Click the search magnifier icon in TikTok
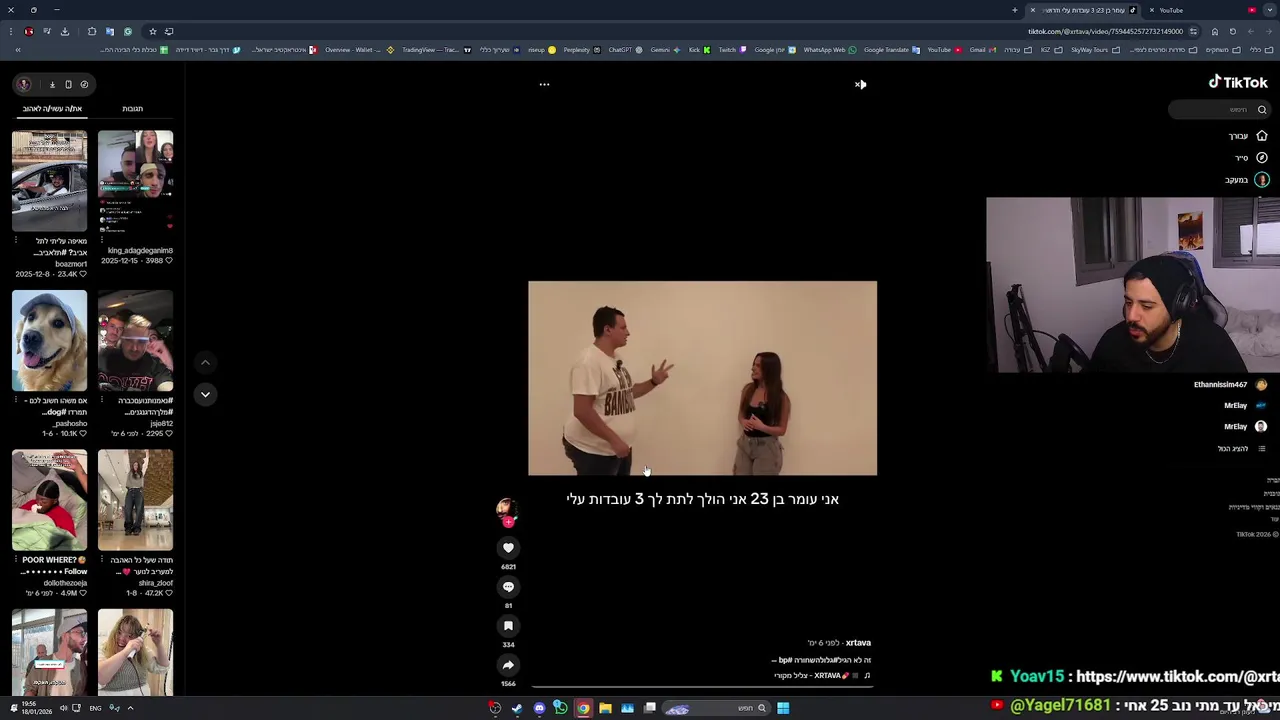The image size is (1280, 720). point(1262,110)
